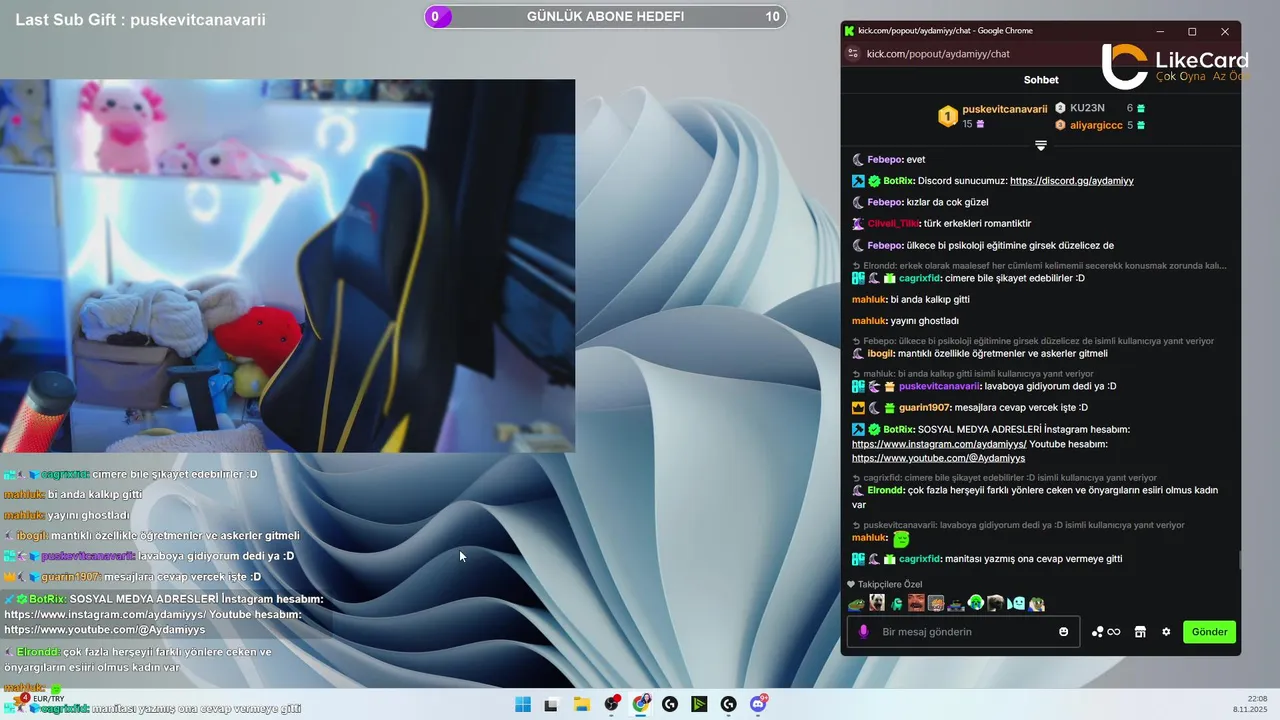1280x720 pixels.
Task: Open File Explorer from taskbar
Action: click(581, 704)
